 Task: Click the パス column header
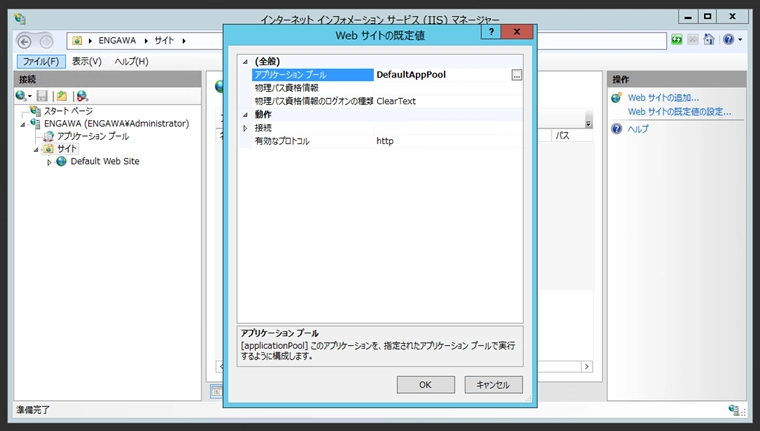coord(572,136)
